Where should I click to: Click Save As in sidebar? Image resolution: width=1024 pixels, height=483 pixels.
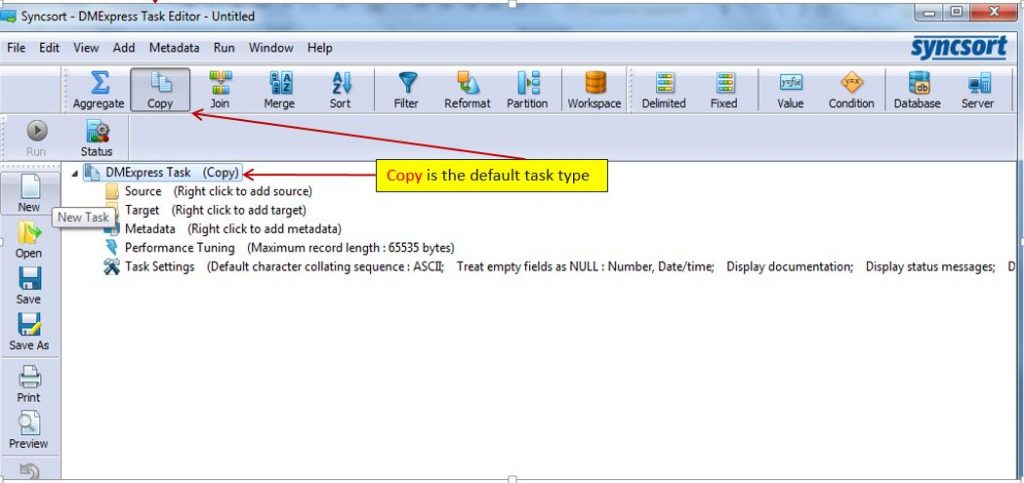(29, 332)
